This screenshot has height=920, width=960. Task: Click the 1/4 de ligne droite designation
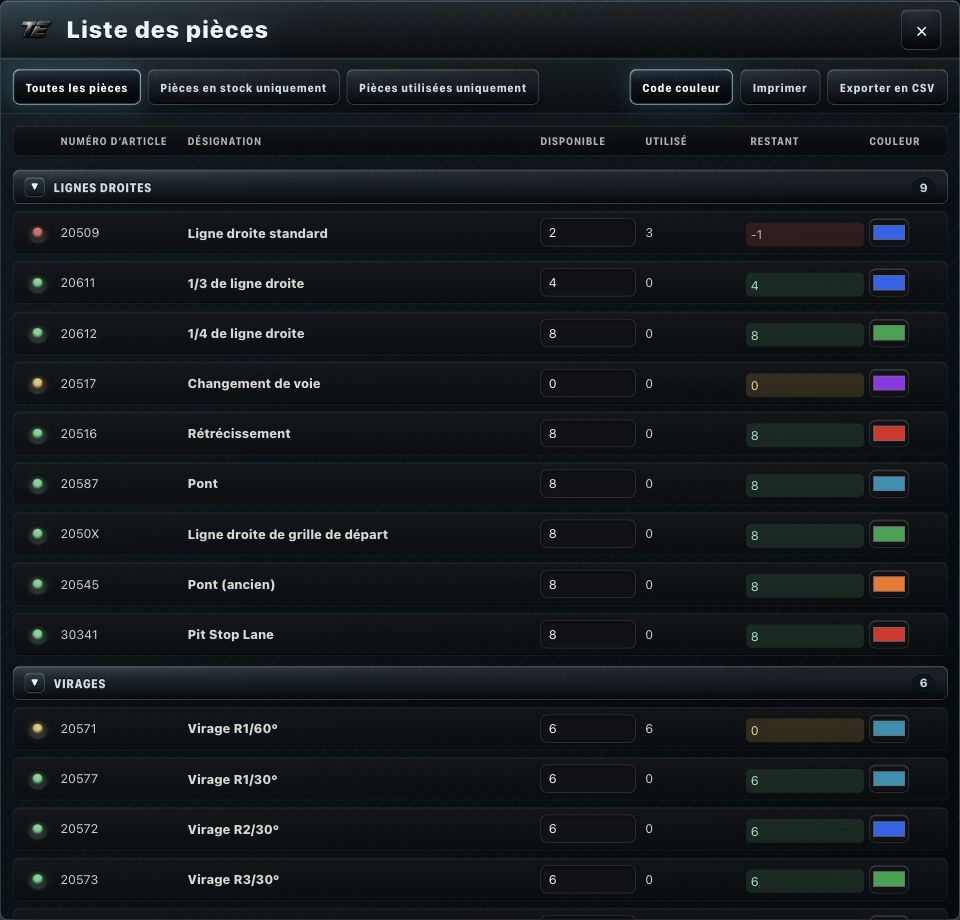click(246, 334)
